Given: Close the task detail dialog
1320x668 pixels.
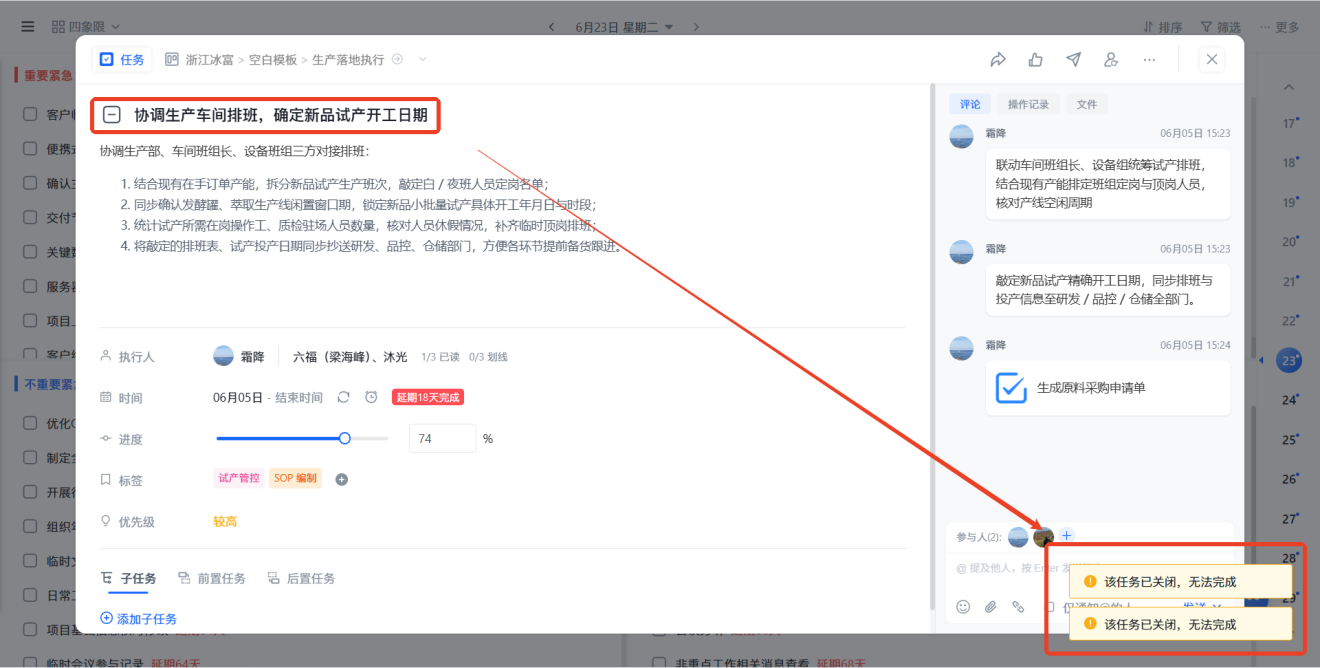Looking at the screenshot, I should tap(1212, 59).
